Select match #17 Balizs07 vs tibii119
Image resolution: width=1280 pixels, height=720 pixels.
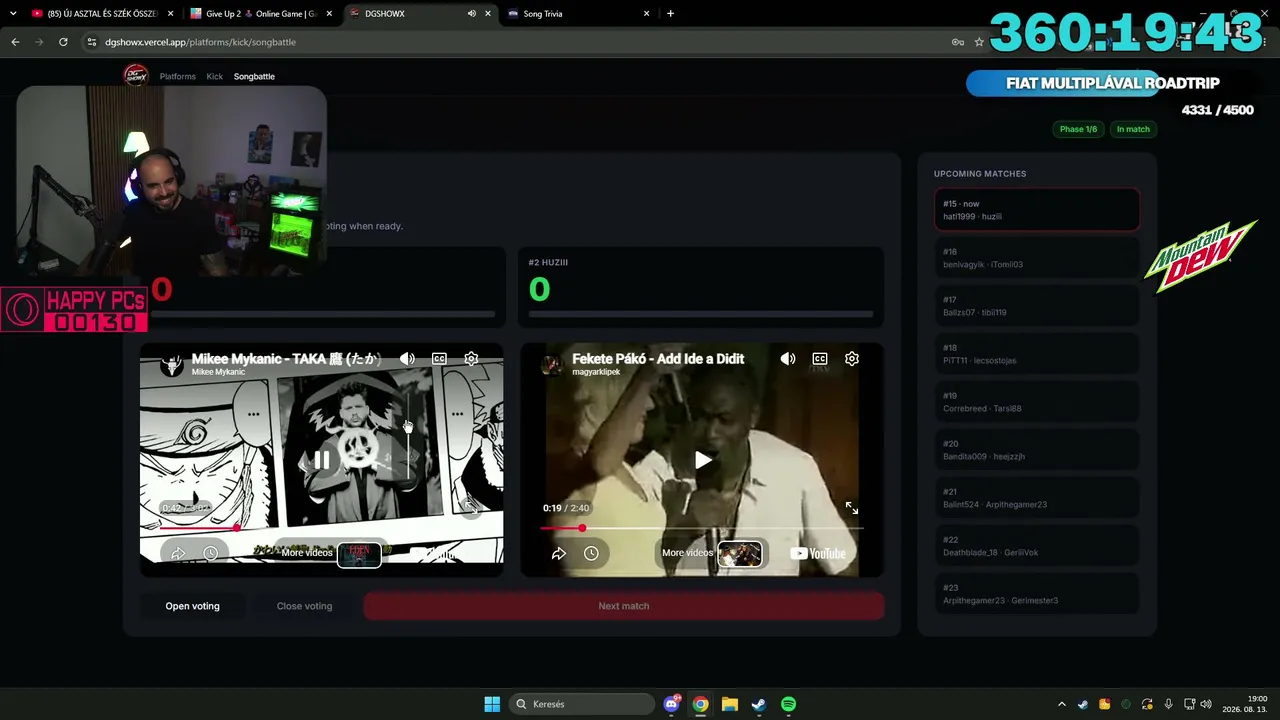tap(1037, 306)
